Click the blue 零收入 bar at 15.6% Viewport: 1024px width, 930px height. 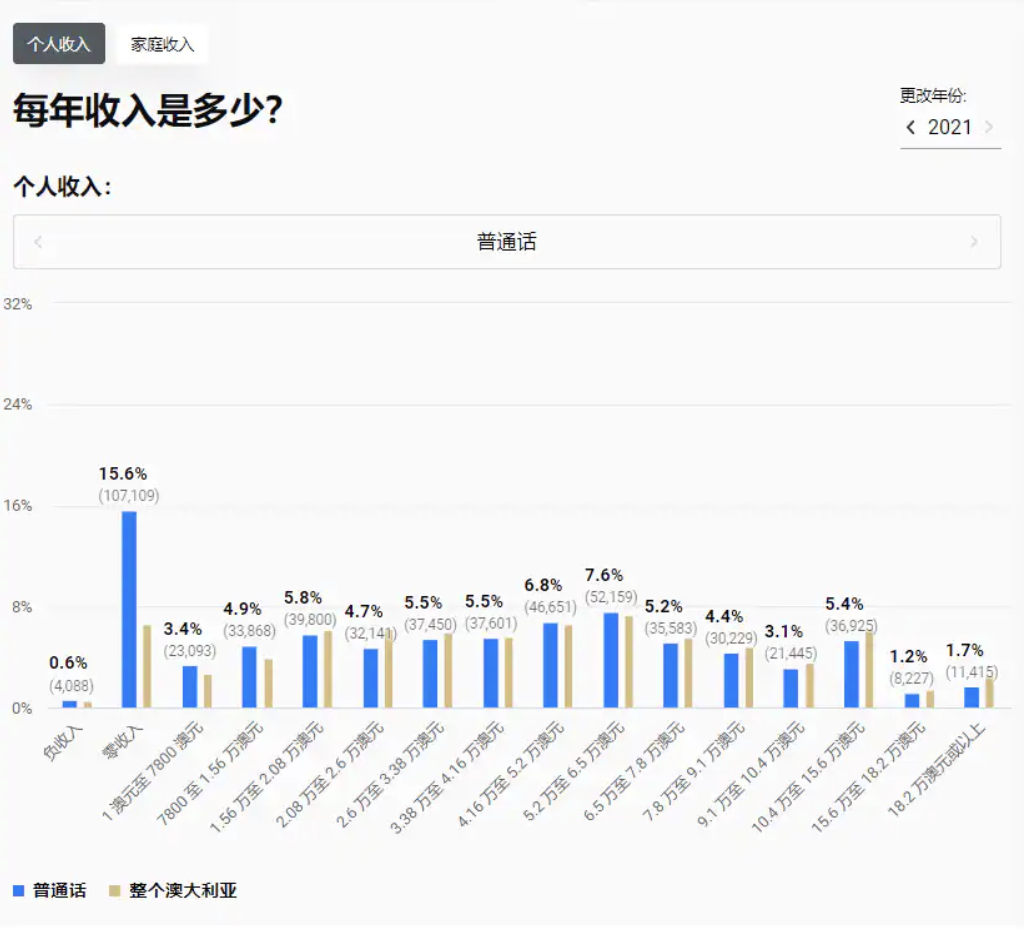point(129,609)
